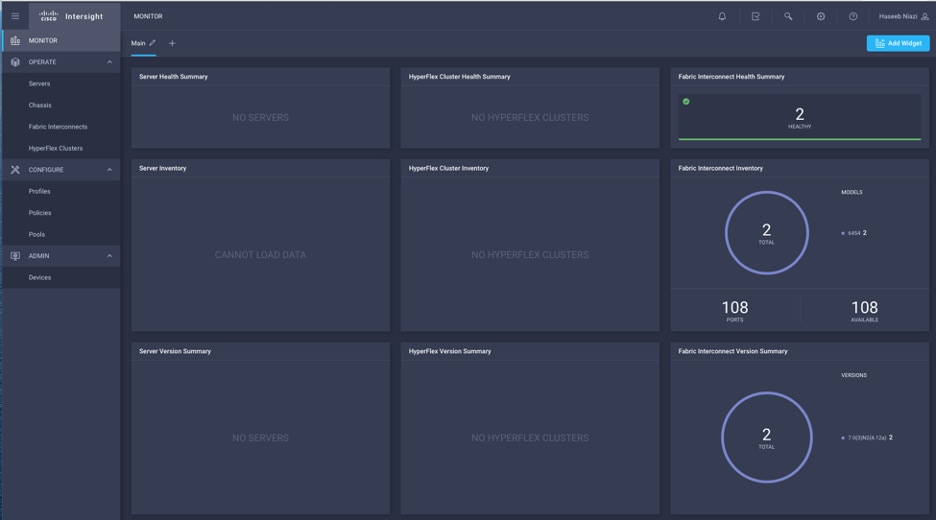Open Fabric Interconnects in sidebar

(x=61, y=127)
